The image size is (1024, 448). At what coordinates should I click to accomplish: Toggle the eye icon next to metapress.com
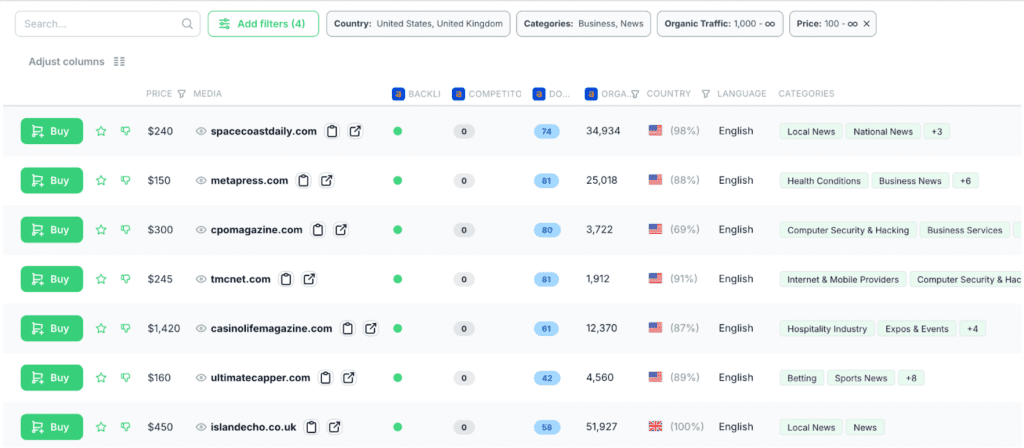tap(201, 181)
